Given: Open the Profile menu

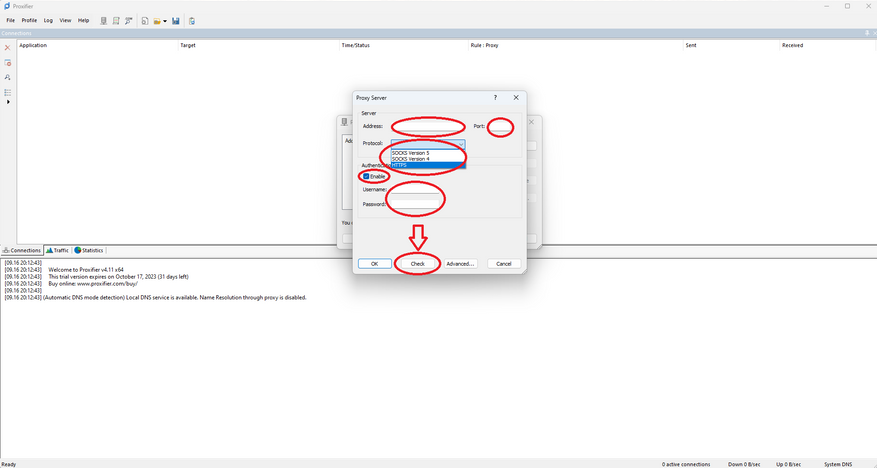Looking at the screenshot, I should (x=29, y=20).
